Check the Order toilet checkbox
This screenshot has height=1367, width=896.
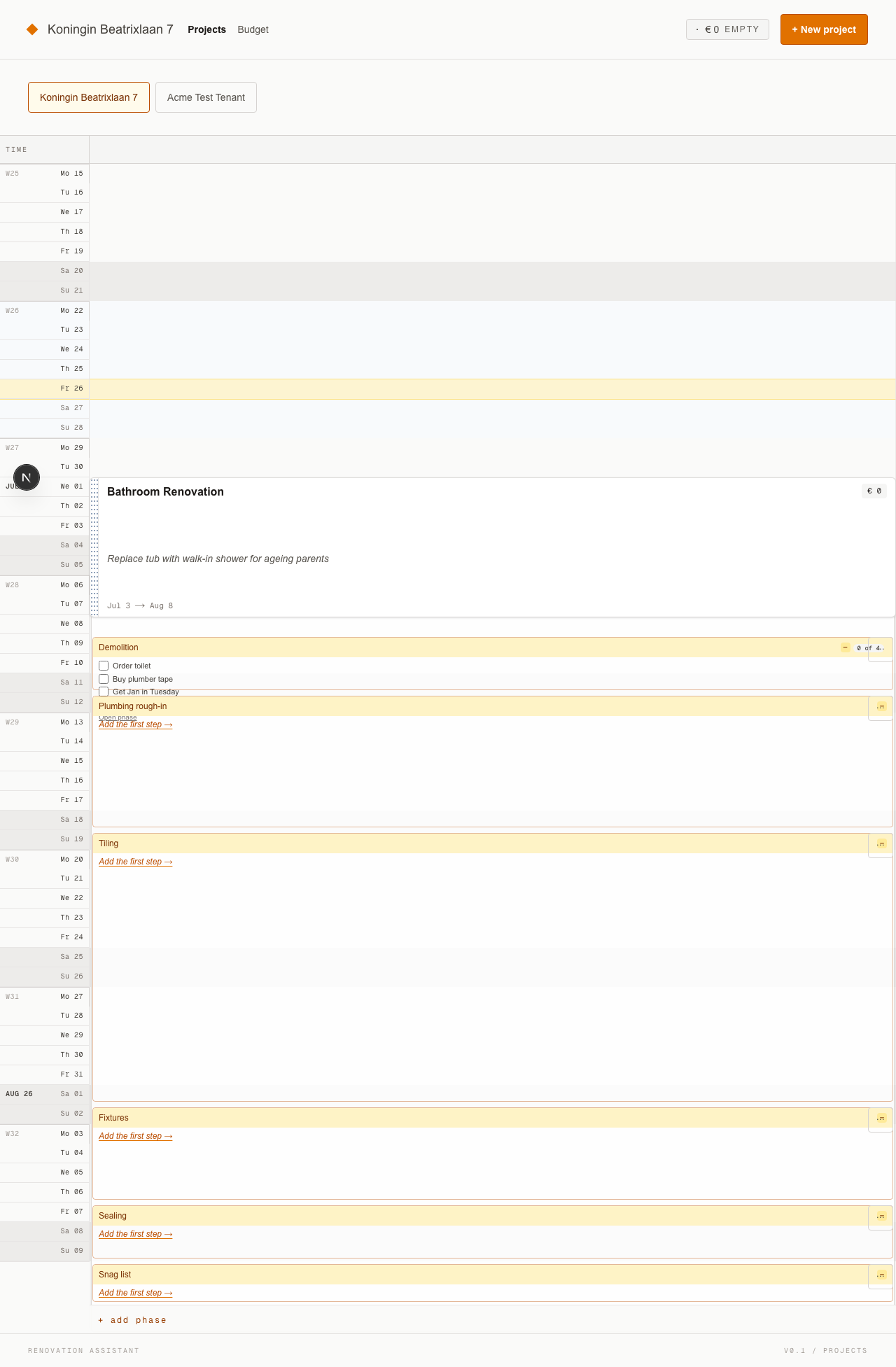coord(104,666)
